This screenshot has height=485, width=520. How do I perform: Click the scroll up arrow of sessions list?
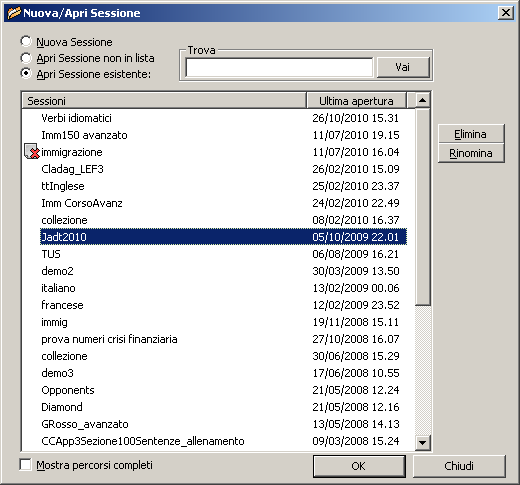(x=422, y=100)
